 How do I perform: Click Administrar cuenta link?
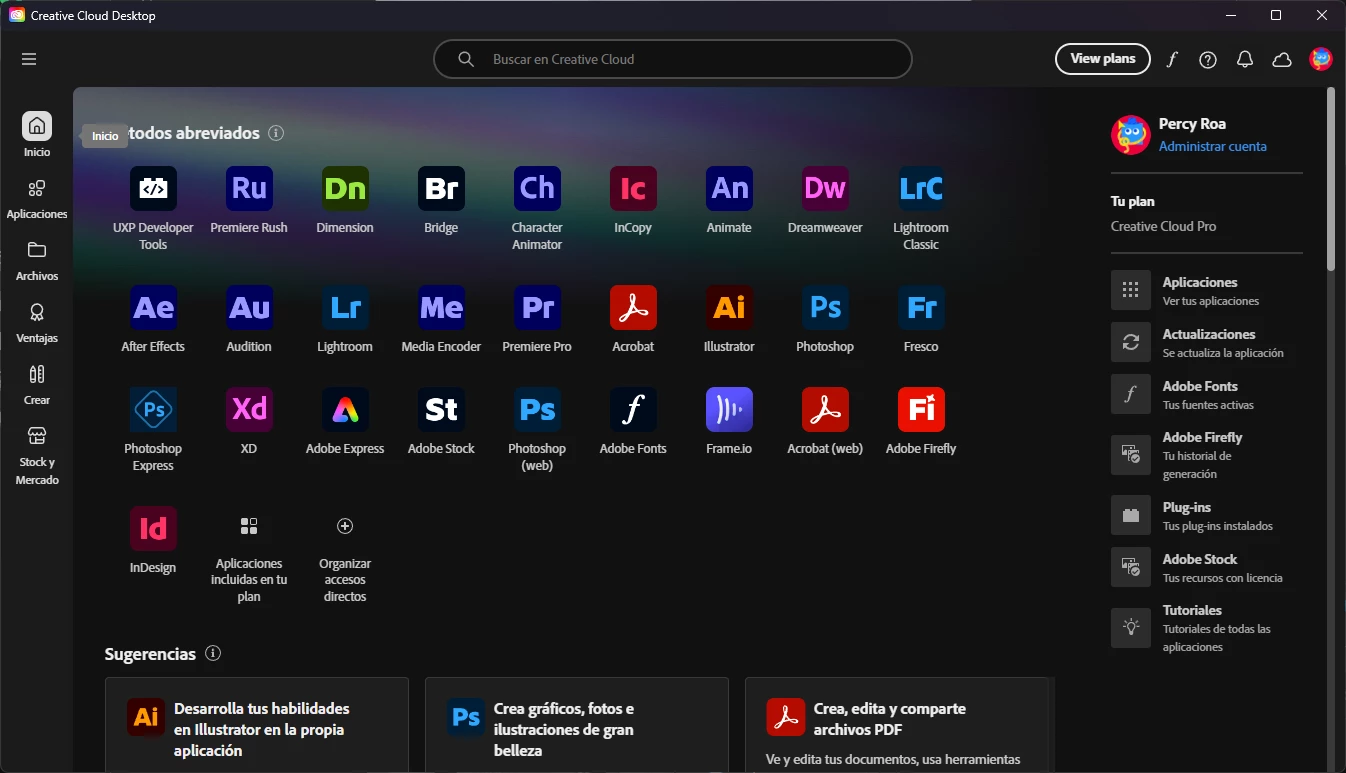coord(1212,146)
